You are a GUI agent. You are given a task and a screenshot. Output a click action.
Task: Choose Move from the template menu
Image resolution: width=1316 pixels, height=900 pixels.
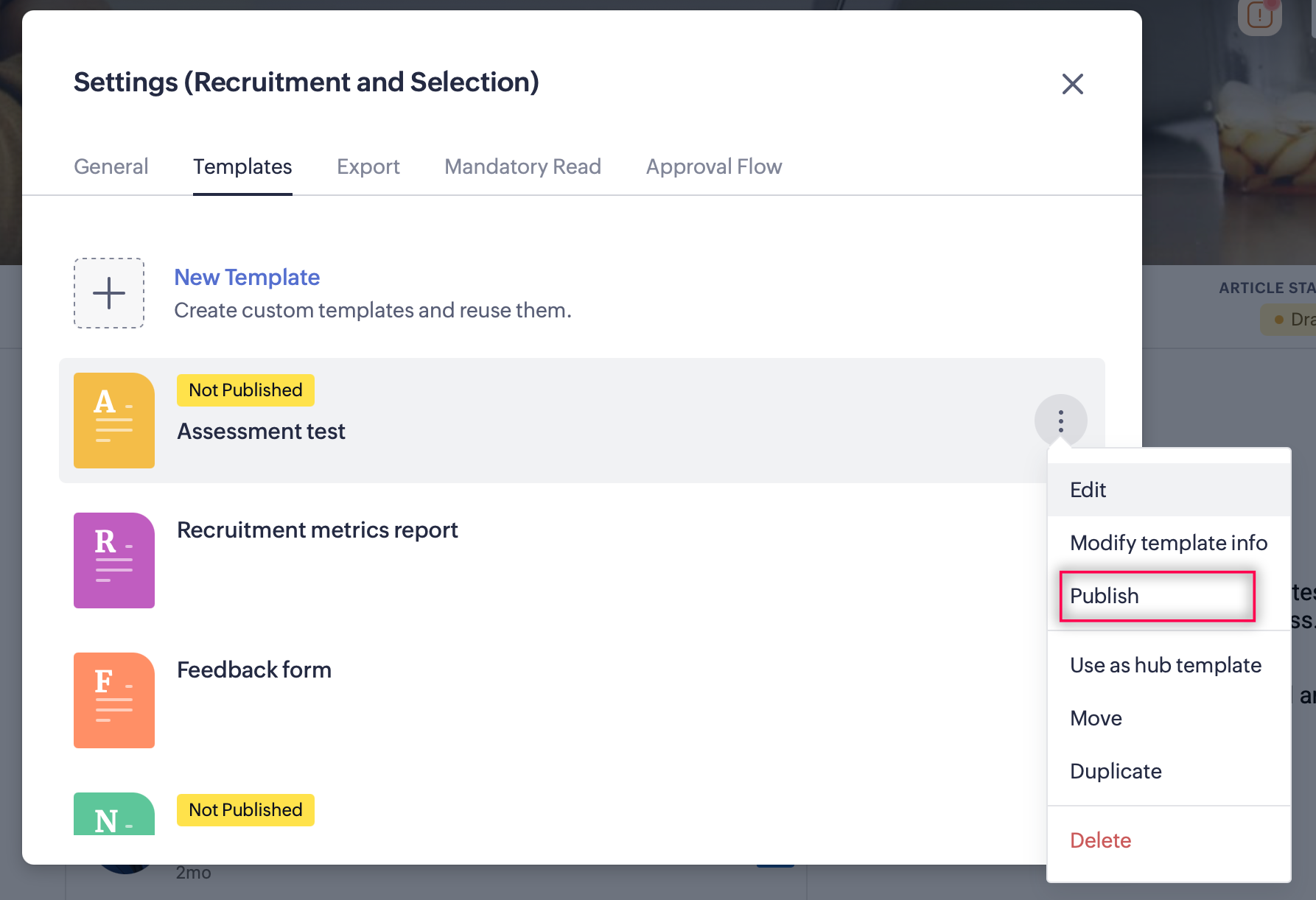tap(1096, 718)
